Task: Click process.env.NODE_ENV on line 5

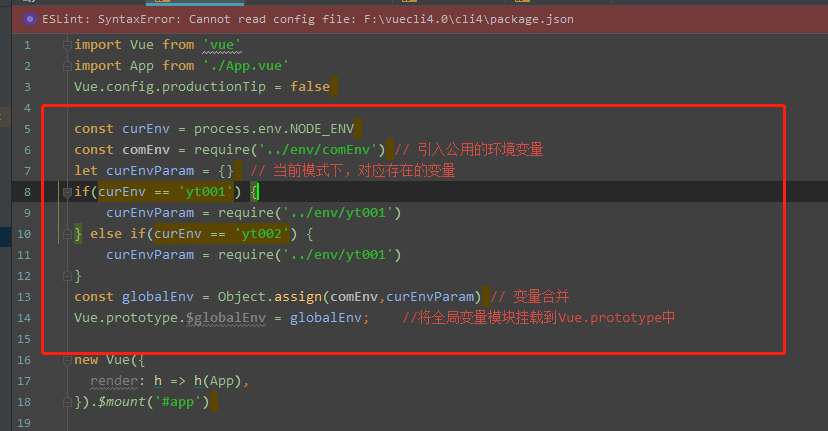Action: tap(275, 129)
